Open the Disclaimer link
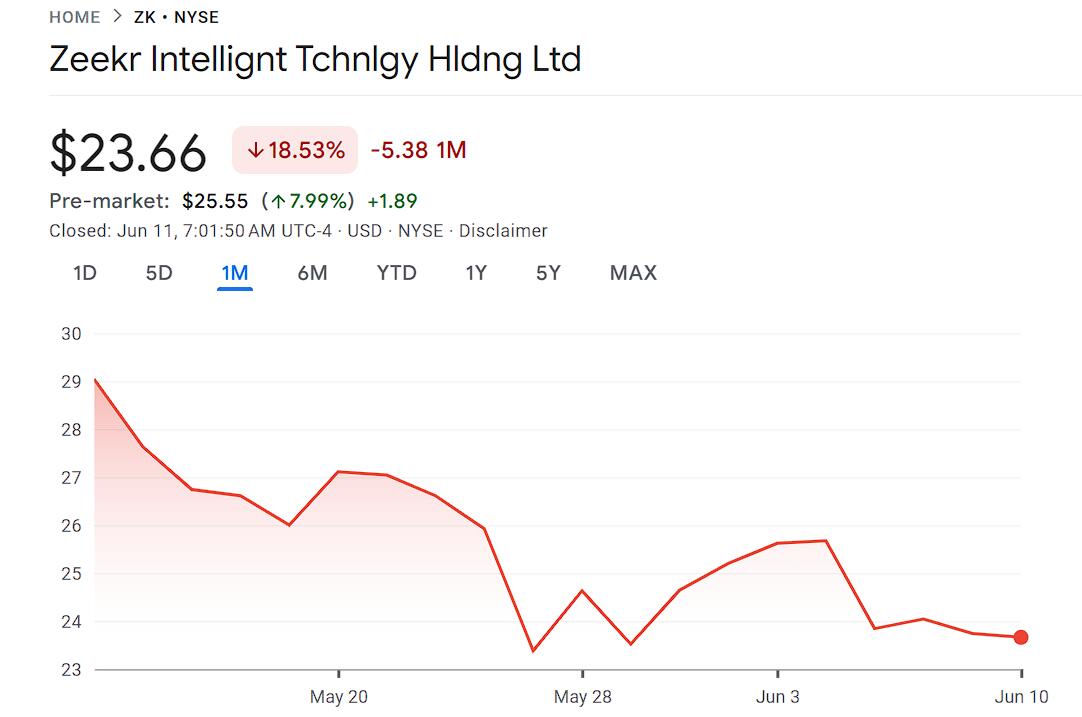The height and width of the screenshot is (717, 1082). 503,230
